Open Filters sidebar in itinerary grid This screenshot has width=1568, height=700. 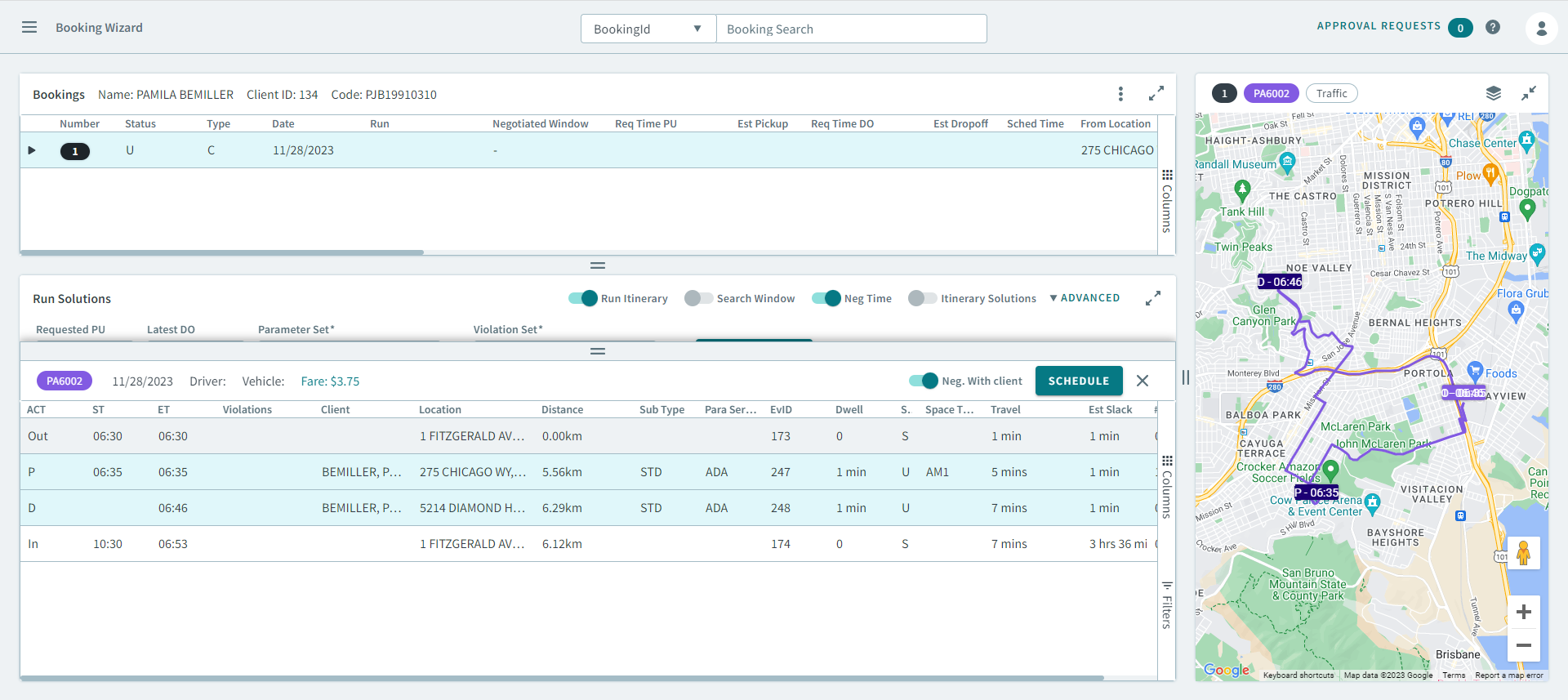tap(1167, 605)
